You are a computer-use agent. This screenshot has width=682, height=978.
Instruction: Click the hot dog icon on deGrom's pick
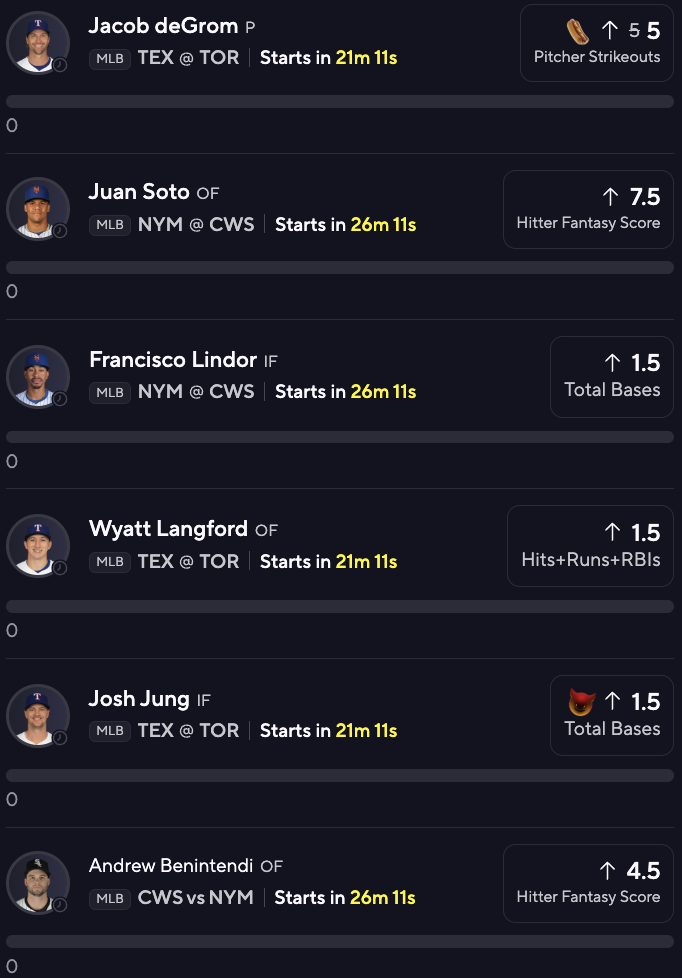[x=577, y=31]
